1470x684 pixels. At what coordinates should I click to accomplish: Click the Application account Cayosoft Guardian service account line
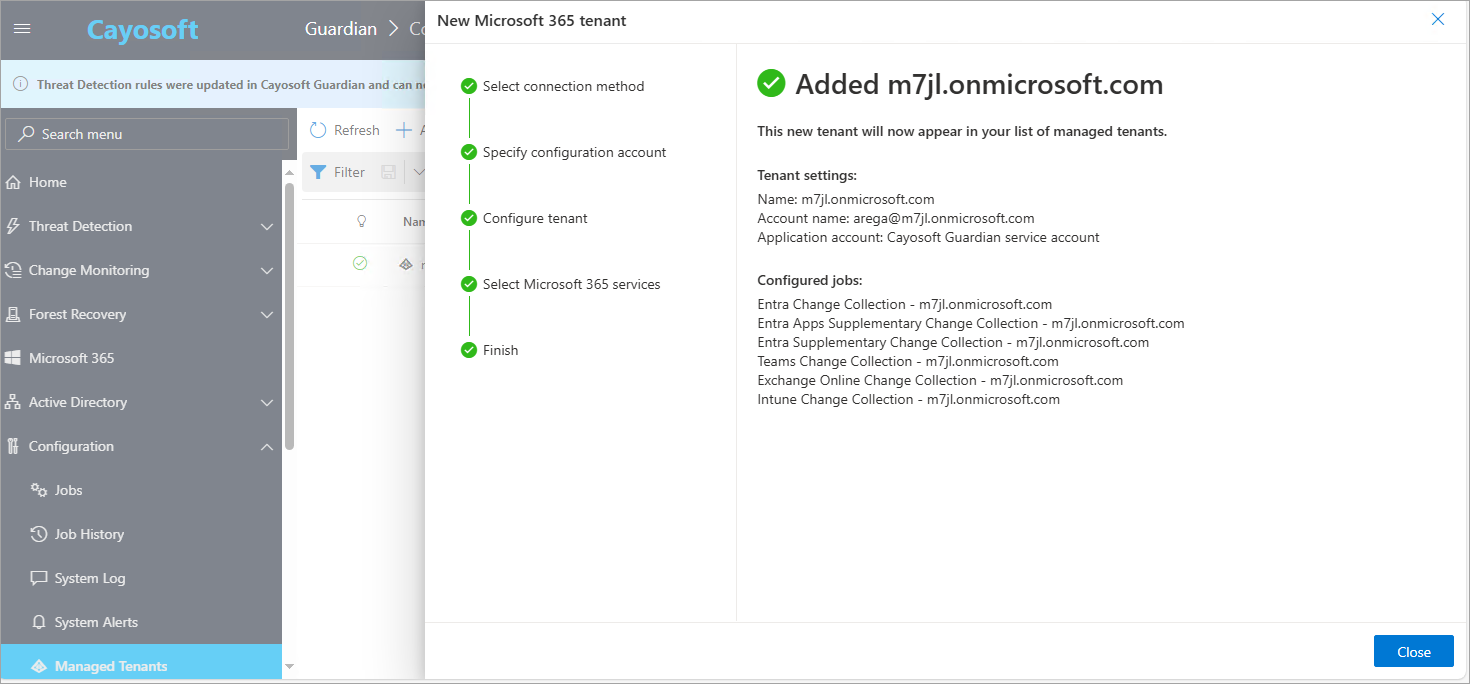pos(928,237)
